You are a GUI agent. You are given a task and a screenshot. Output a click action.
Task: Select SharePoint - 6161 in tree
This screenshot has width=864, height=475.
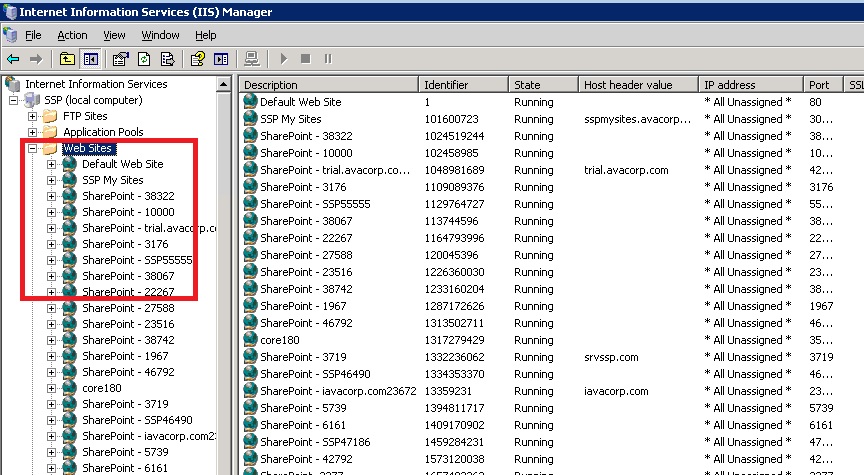[125, 468]
